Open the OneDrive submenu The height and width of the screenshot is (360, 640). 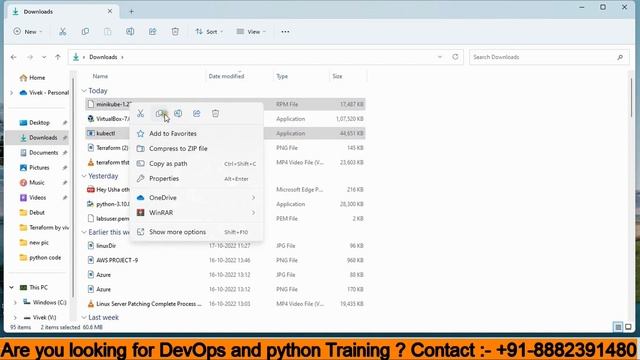click(x=196, y=198)
